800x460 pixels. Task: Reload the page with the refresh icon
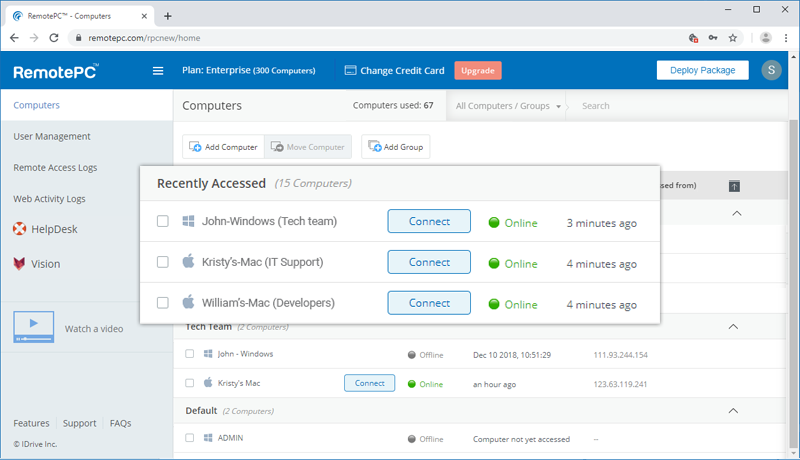54,38
